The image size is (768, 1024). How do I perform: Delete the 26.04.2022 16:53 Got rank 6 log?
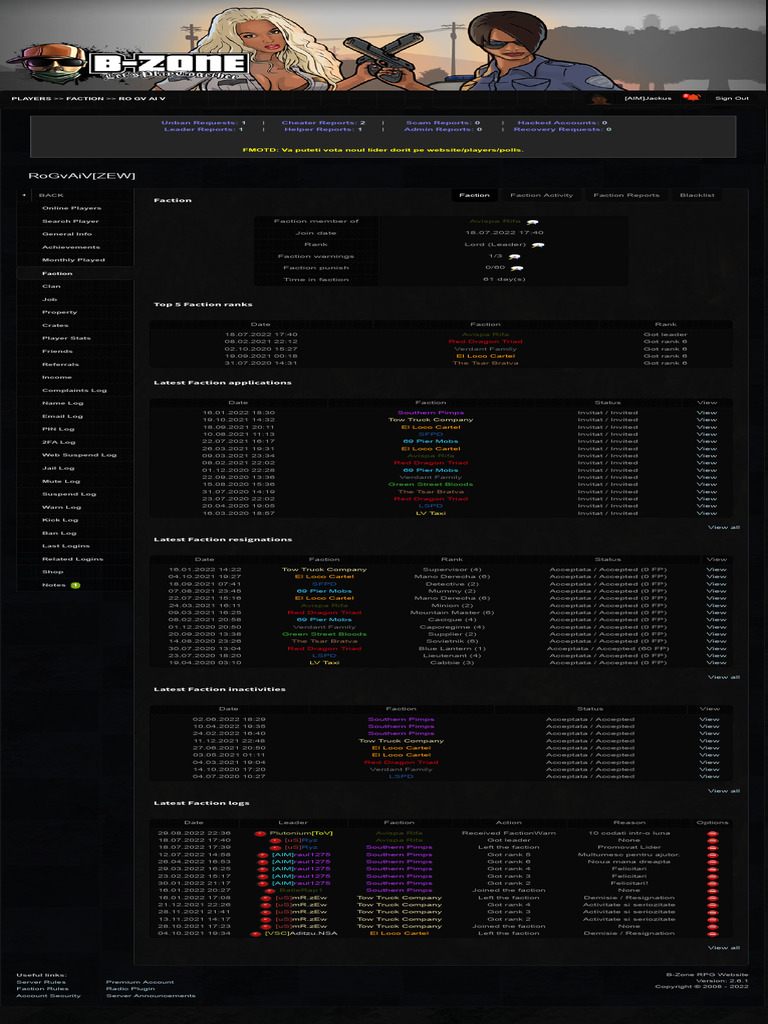coord(712,862)
